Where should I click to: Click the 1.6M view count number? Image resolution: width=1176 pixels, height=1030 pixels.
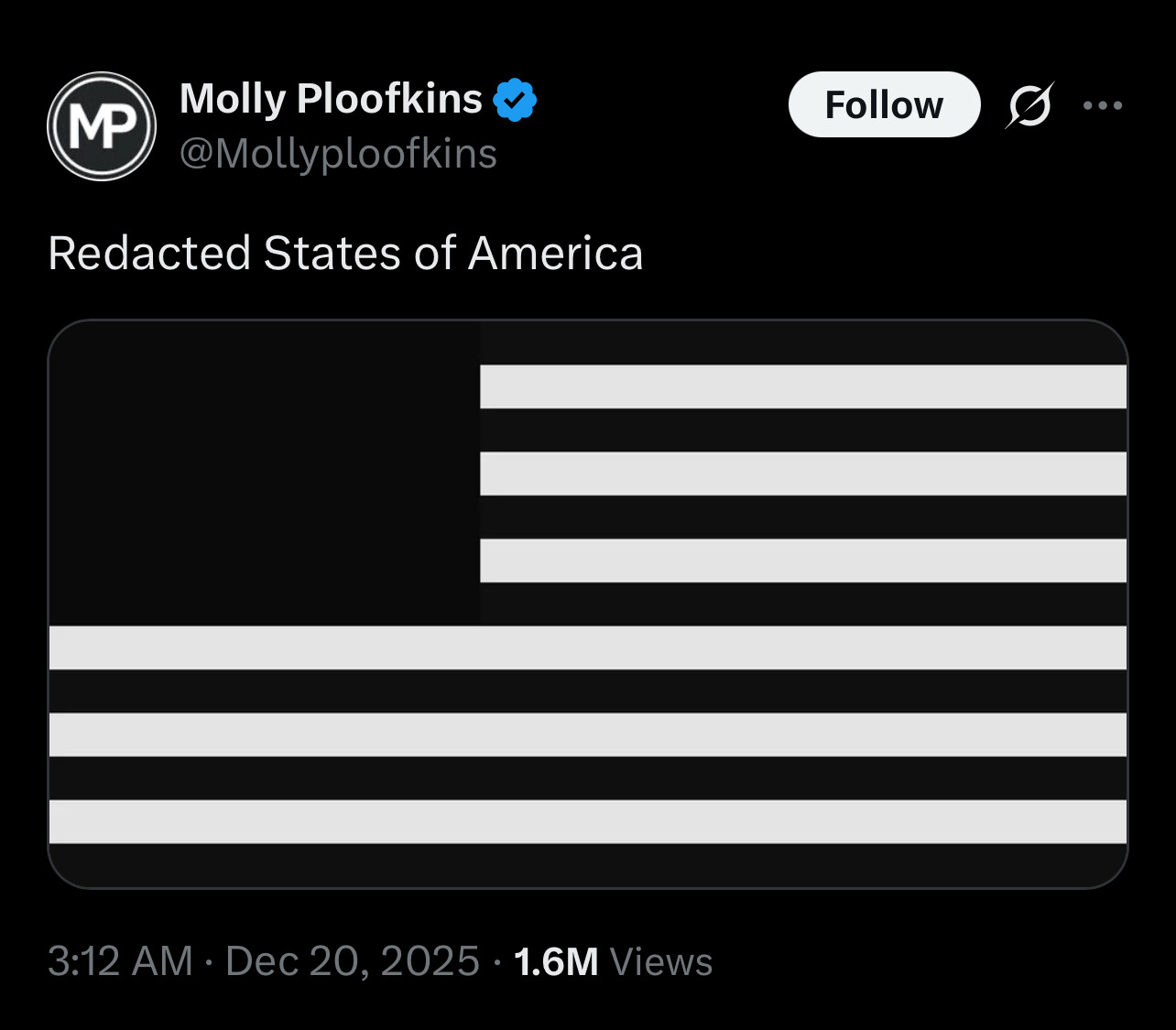556,962
